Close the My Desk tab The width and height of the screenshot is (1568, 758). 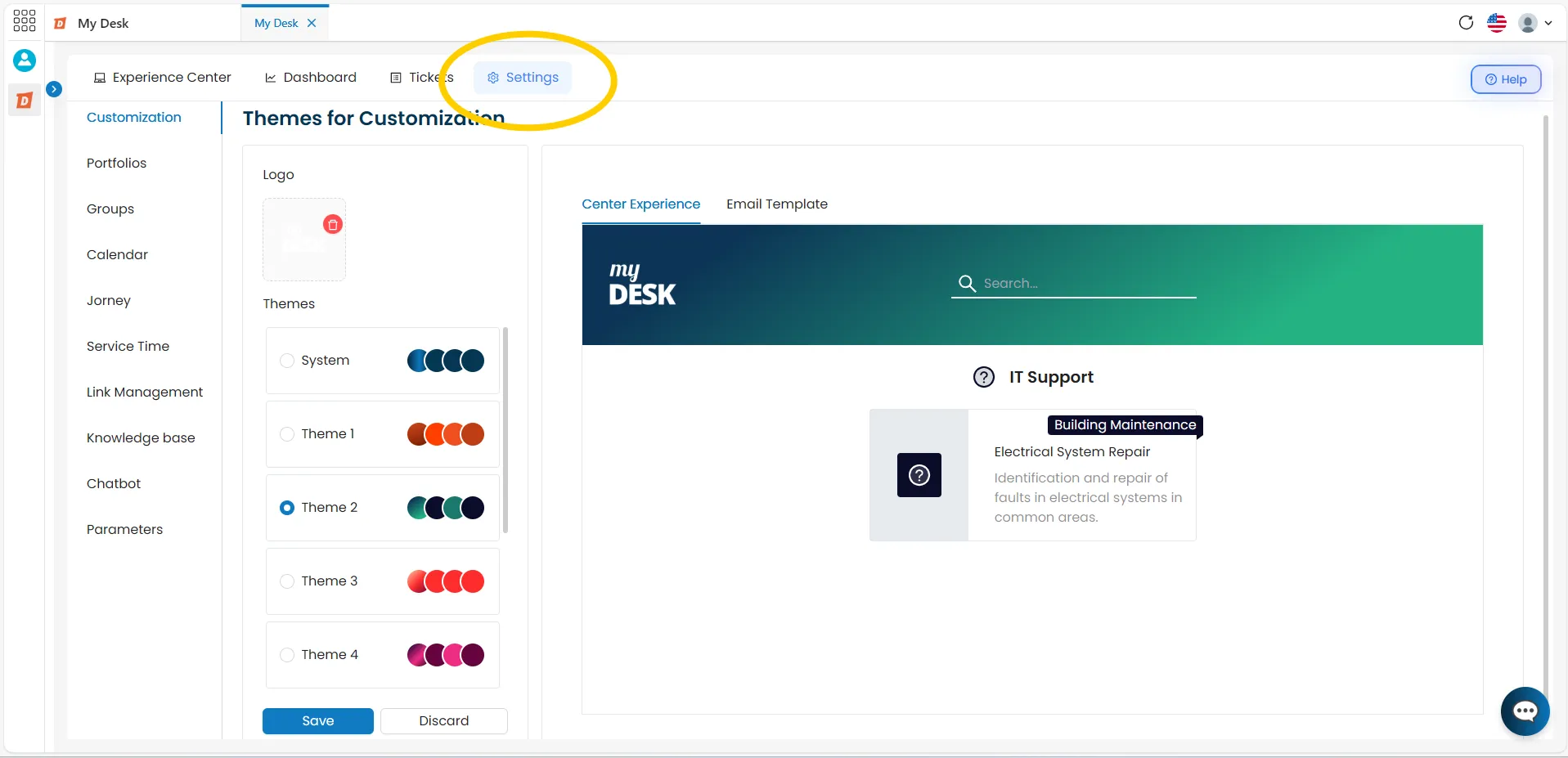(x=312, y=23)
